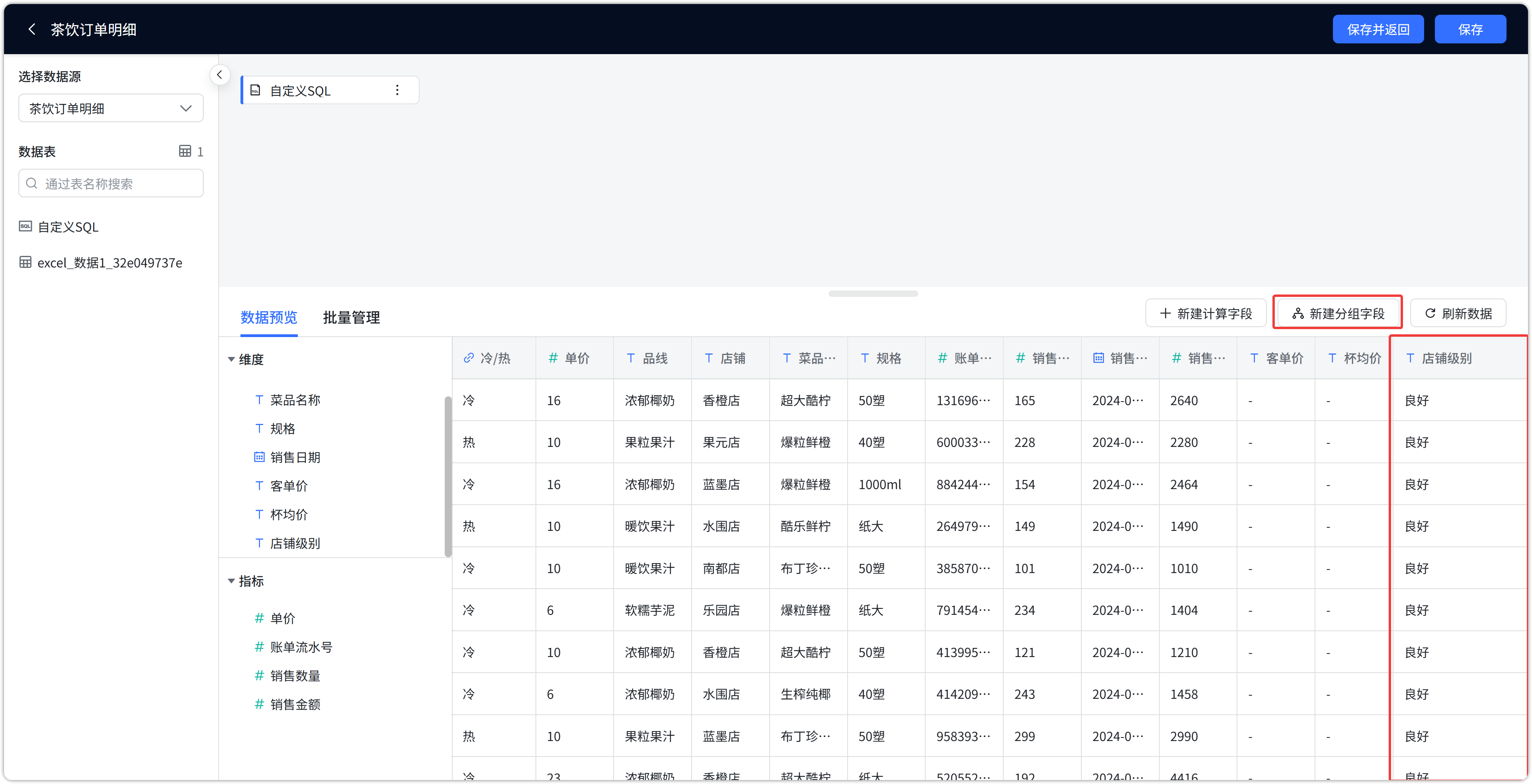Image resolution: width=1532 pixels, height=784 pixels.
Task: Collapse the left sidebar panel arrow
Action: (219, 75)
